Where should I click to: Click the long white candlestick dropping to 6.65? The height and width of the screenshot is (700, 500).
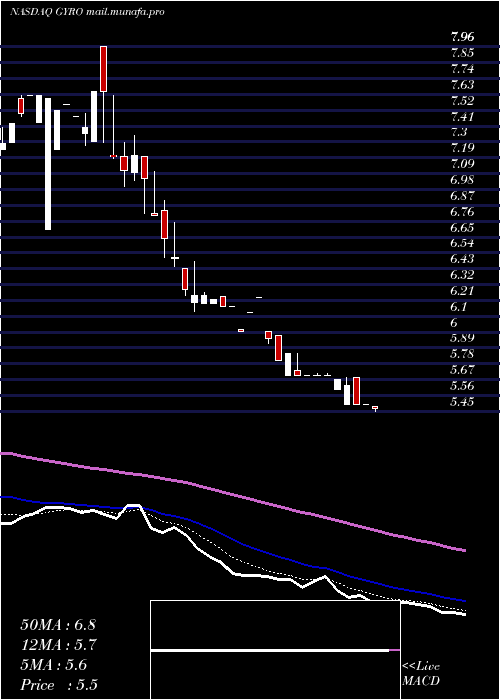coord(48,164)
